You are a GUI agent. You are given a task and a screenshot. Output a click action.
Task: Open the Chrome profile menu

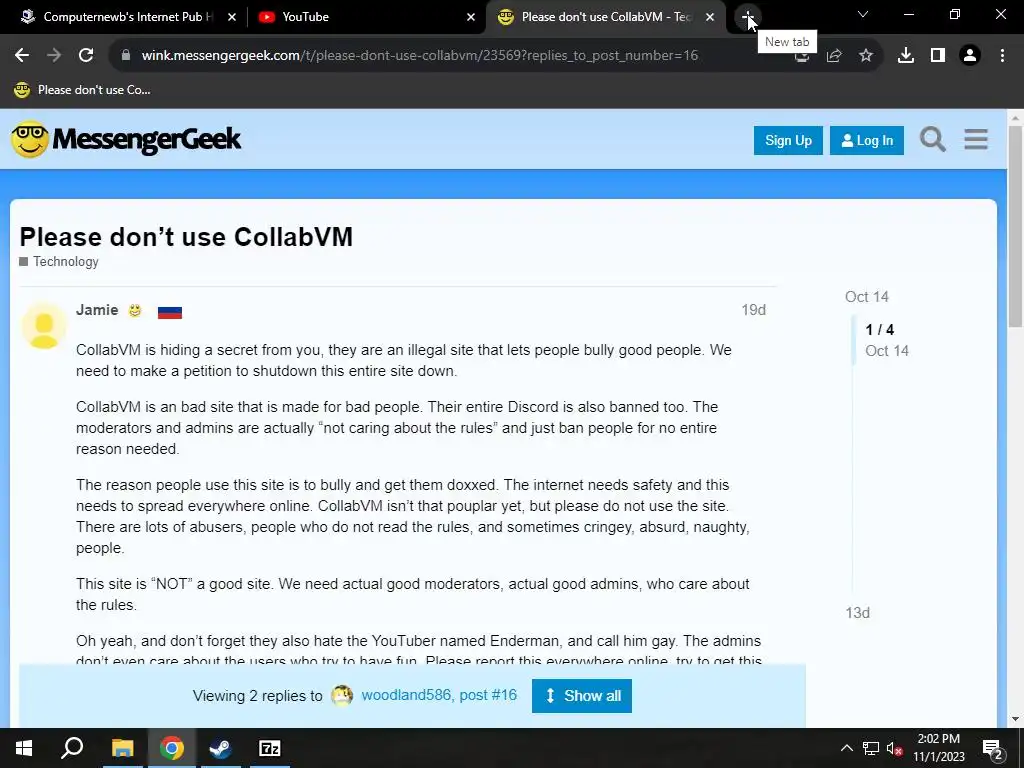click(970, 56)
